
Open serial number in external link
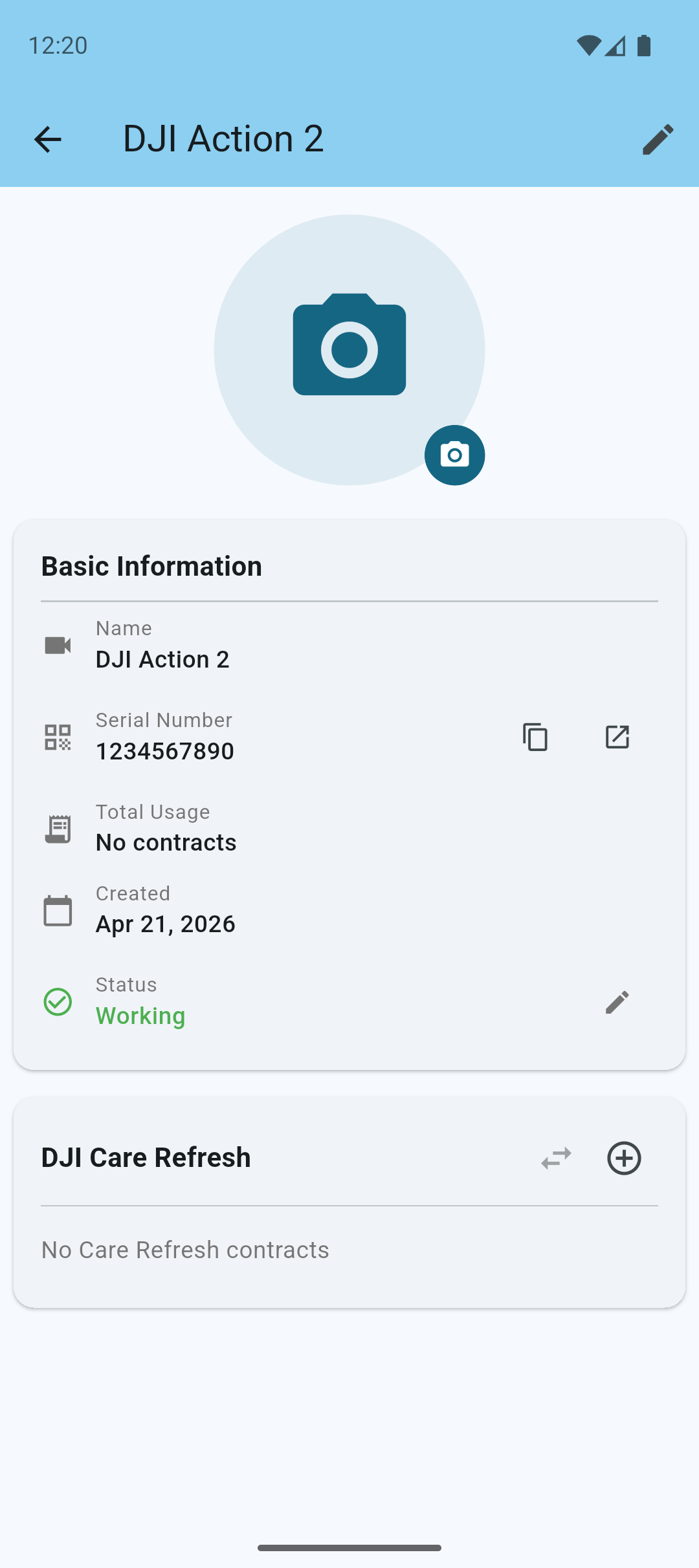(617, 737)
